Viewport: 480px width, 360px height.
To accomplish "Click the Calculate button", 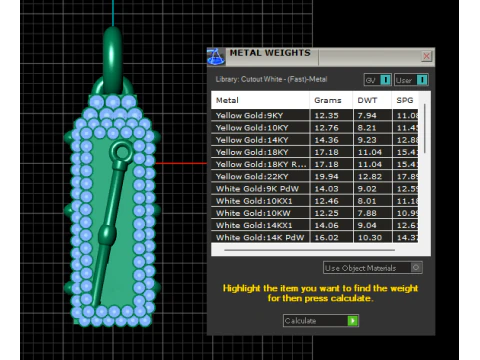I will tap(321, 321).
